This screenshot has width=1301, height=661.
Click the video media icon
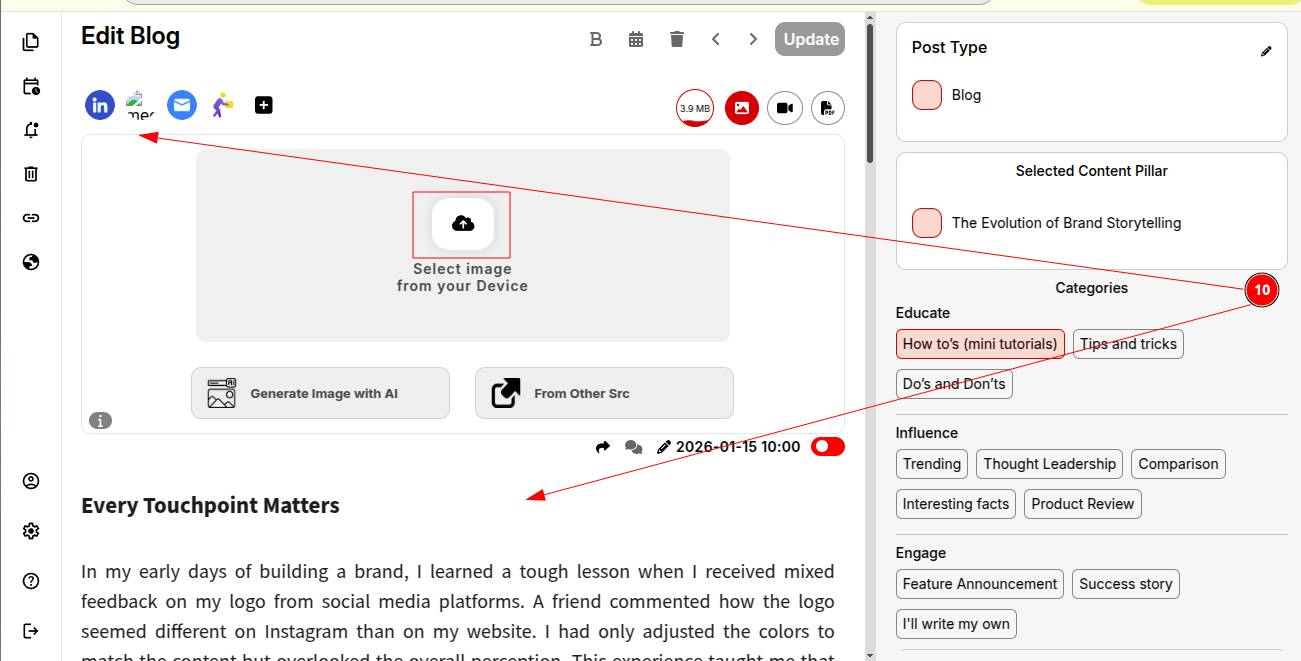pyautogui.click(x=785, y=108)
